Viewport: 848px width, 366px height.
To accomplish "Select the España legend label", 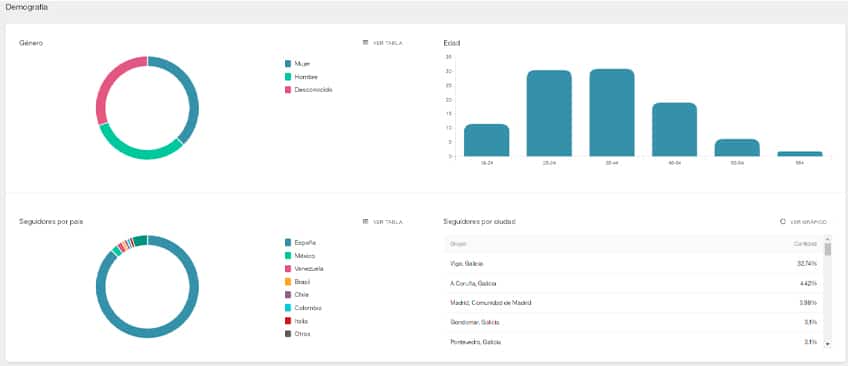I will pos(305,243).
